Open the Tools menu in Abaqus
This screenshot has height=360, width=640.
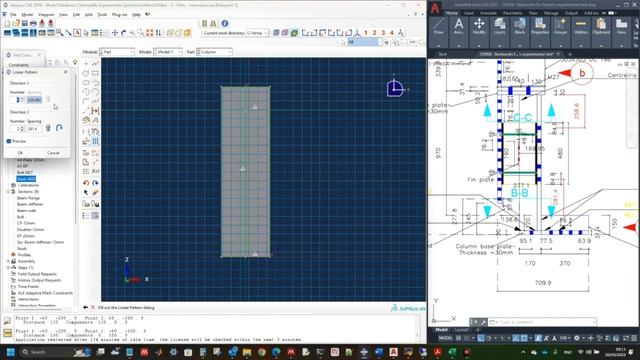(102, 14)
